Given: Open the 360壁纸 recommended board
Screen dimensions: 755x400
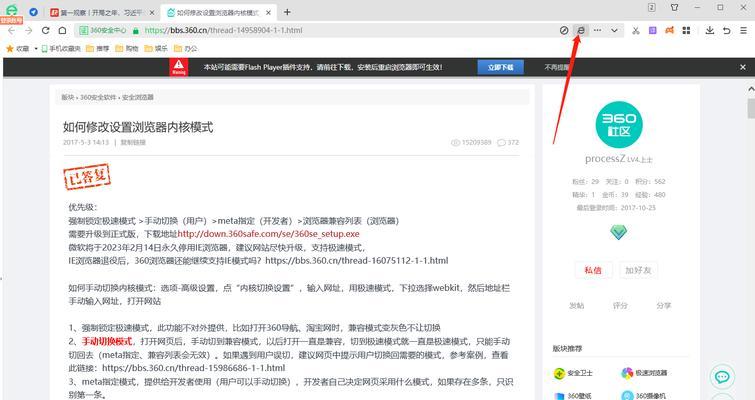Looking at the screenshot, I should [573, 396].
